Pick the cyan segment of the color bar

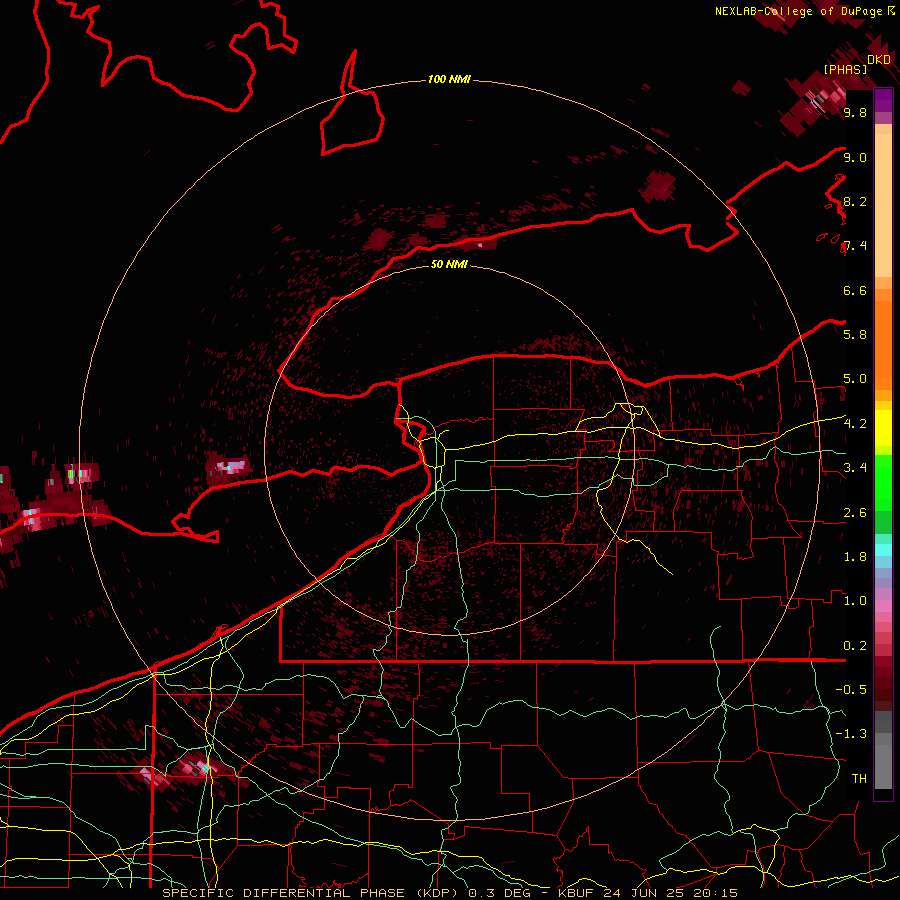pos(883,549)
